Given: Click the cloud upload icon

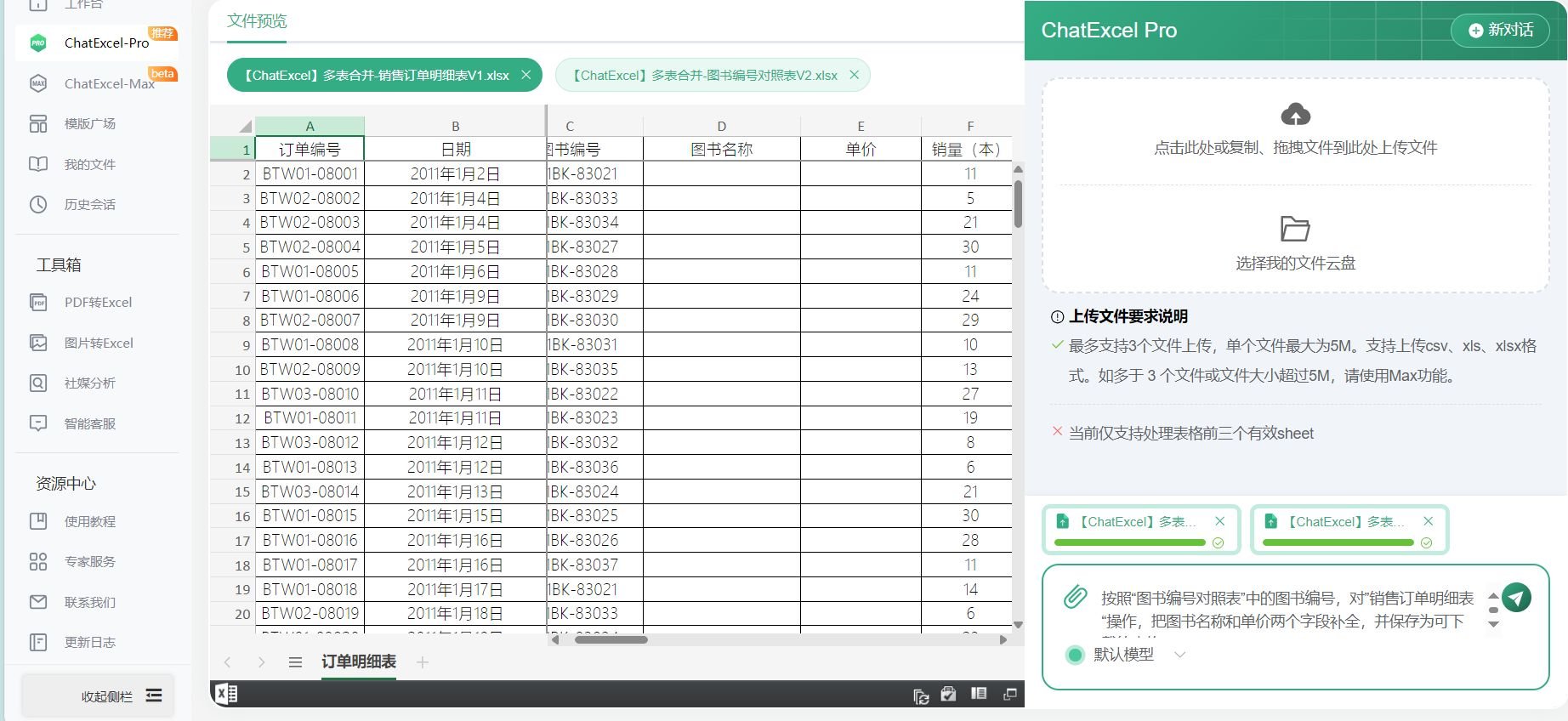Looking at the screenshot, I should 1295,115.
